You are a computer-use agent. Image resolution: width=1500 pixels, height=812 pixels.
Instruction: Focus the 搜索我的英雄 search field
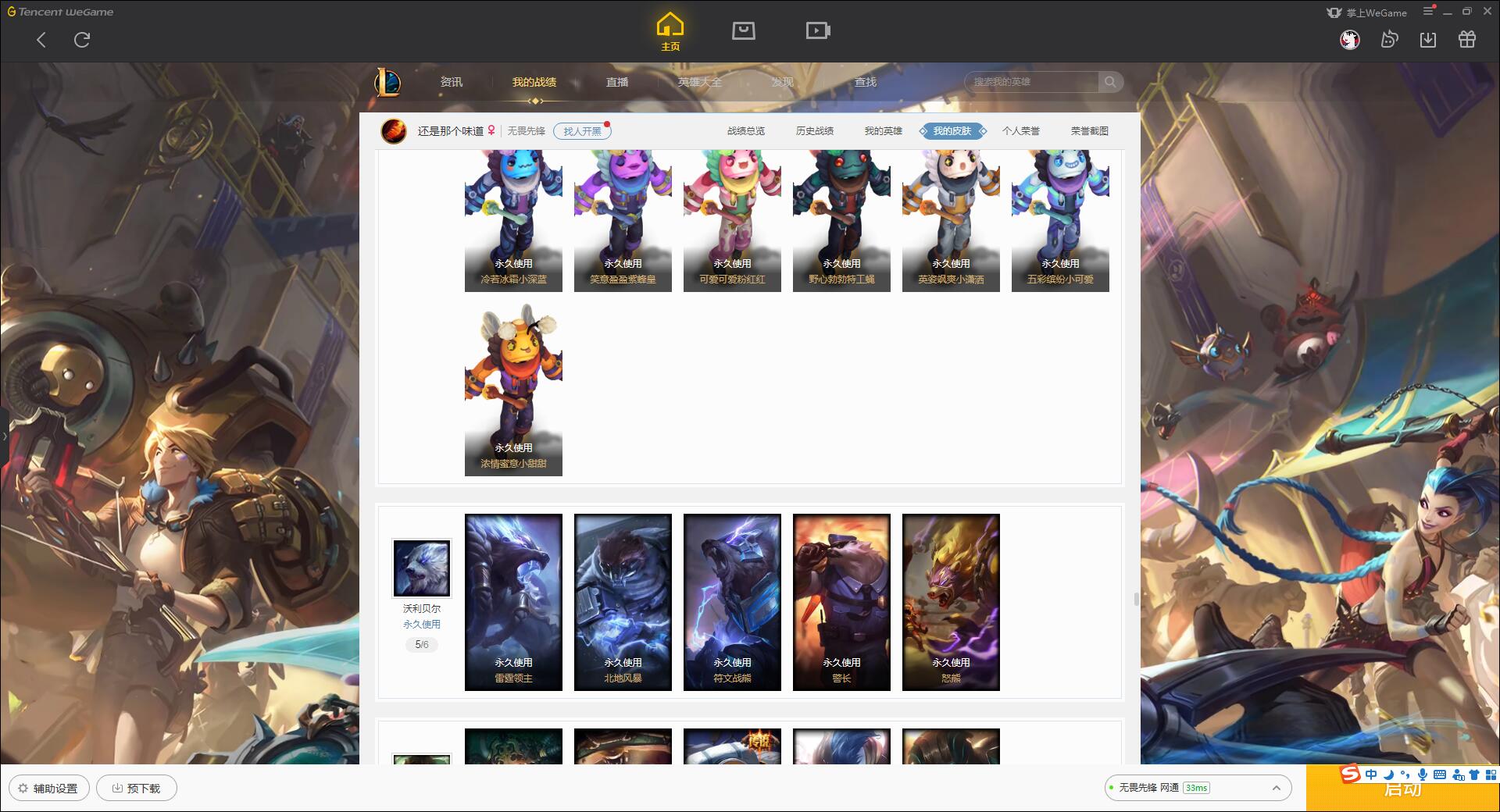(1031, 82)
